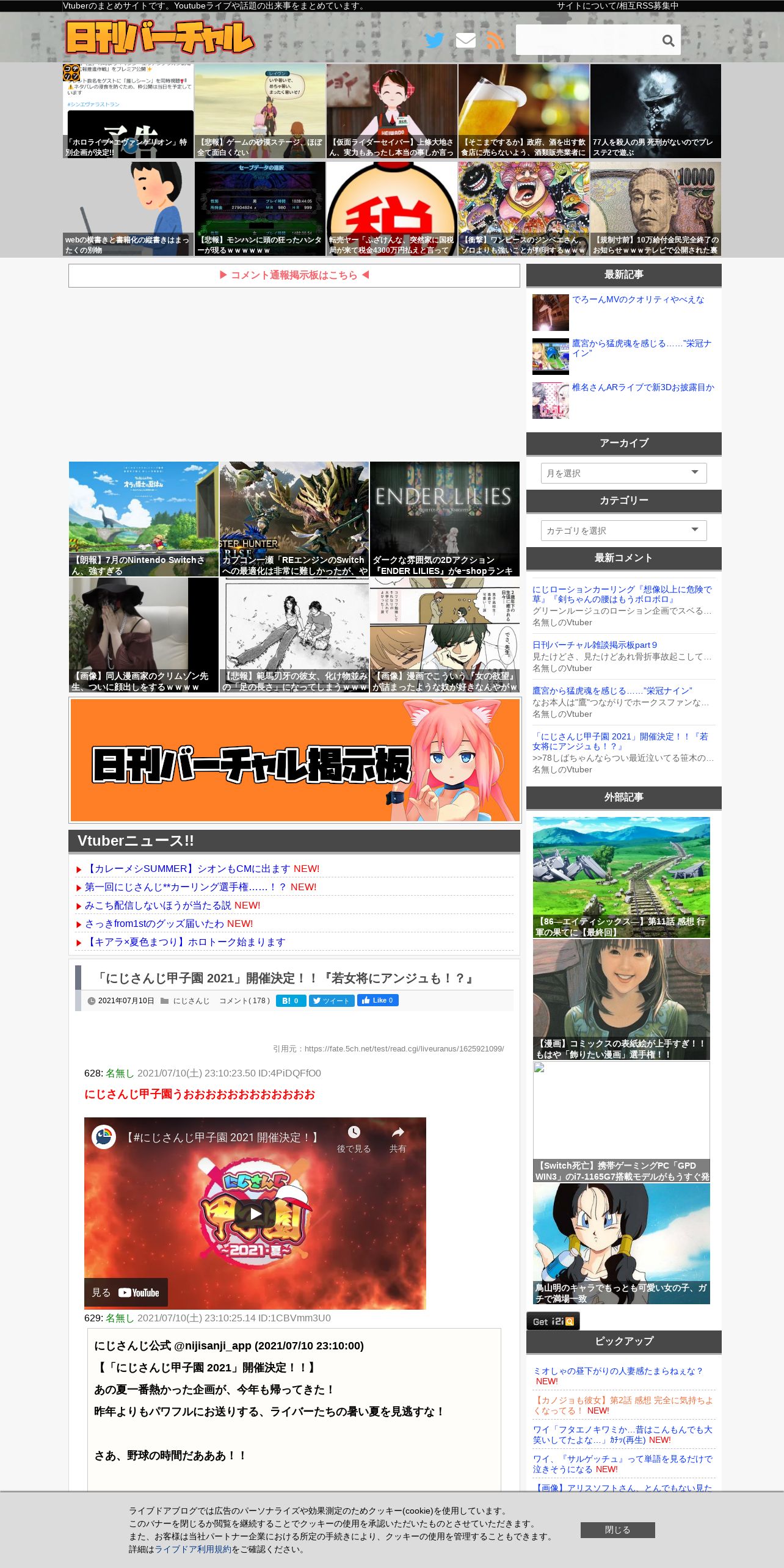
Task: Open コミックスの表紙絵が上手すぎ thumbnail
Action: (x=622, y=1000)
